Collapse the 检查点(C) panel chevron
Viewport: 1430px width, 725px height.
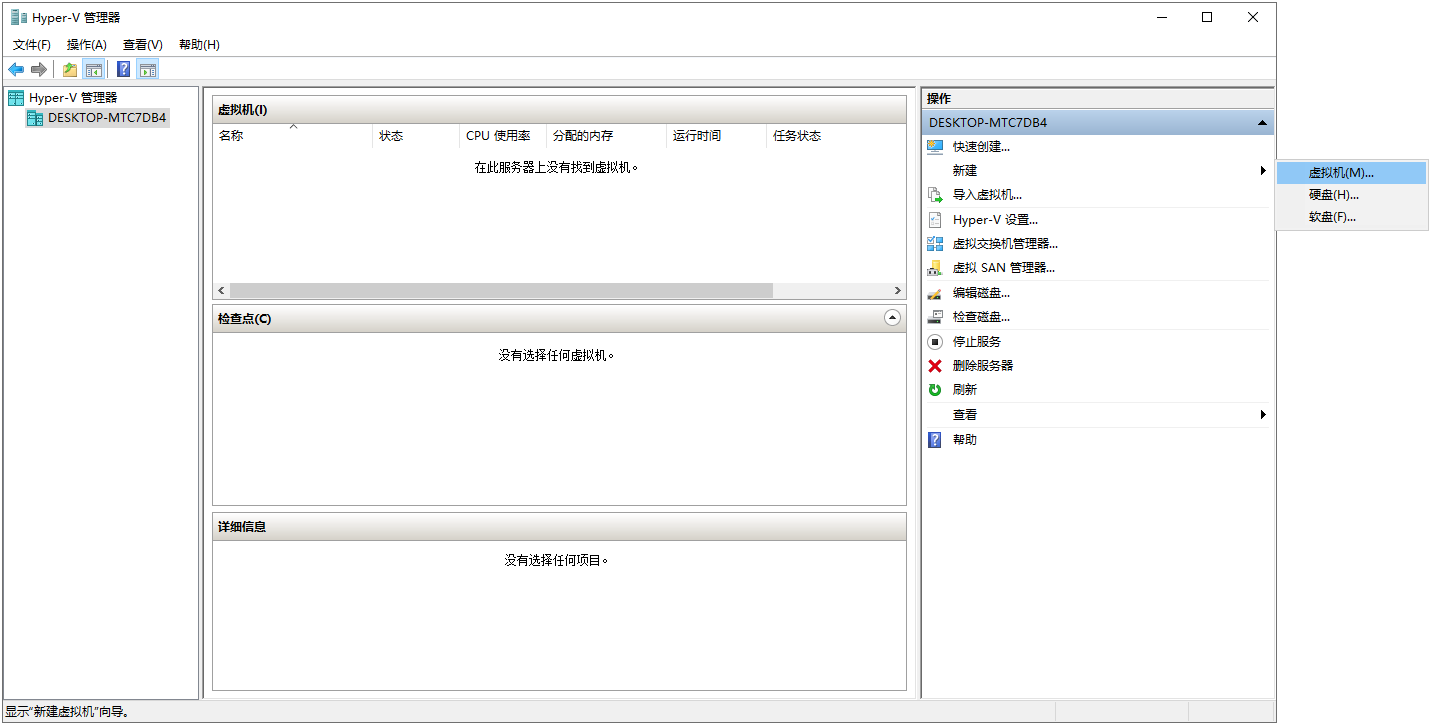point(893,318)
